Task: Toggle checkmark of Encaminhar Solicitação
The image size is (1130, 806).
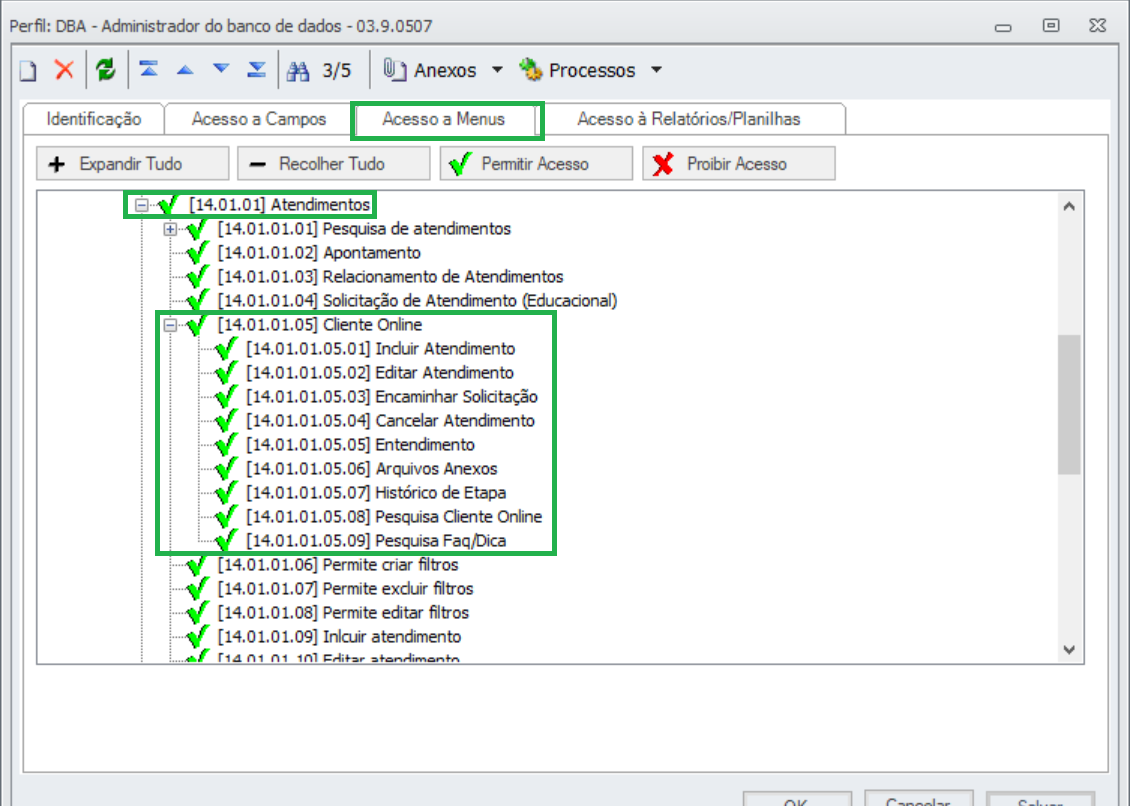Action: pyautogui.click(x=226, y=397)
